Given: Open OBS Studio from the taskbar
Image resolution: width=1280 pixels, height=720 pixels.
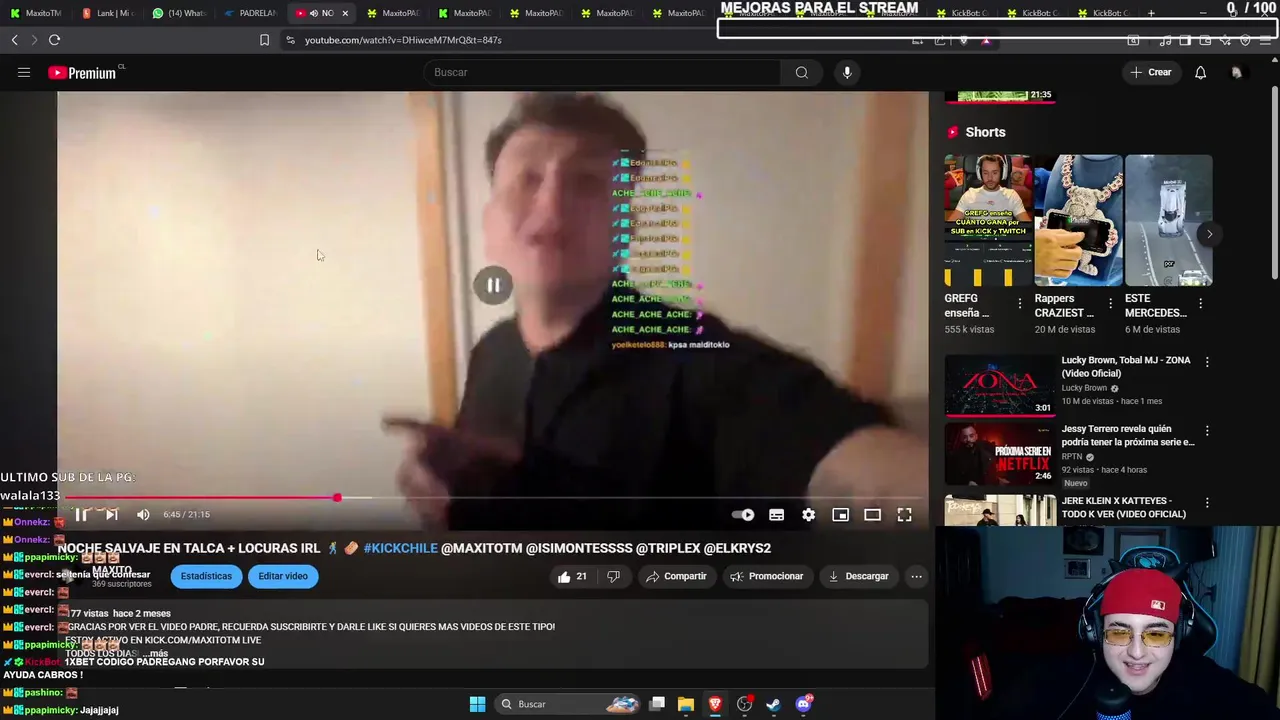Looking at the screenshot, I should (x=744, y=704).
